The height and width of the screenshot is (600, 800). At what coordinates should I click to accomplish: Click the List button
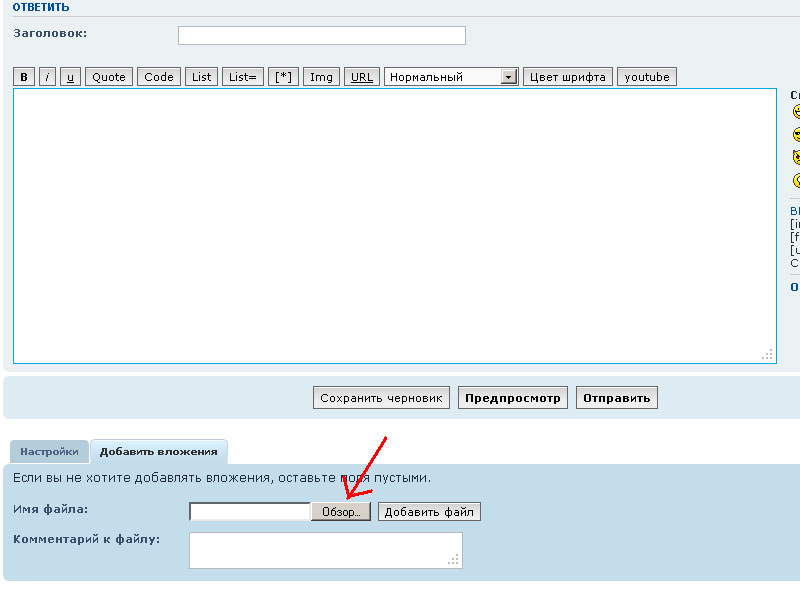click(x=201, y=77)
